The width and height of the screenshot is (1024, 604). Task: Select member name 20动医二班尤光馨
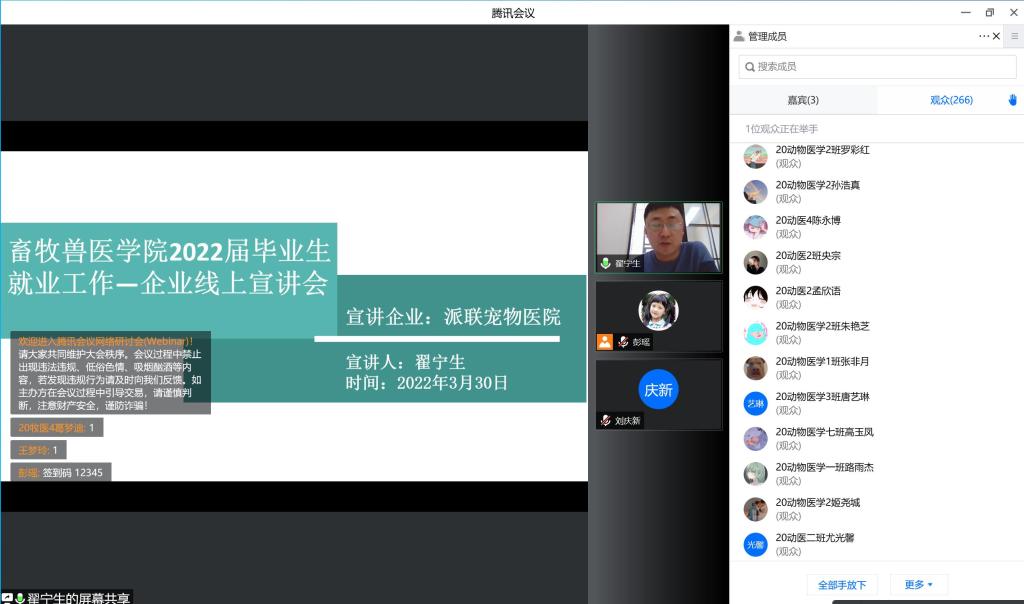(814, 537)
